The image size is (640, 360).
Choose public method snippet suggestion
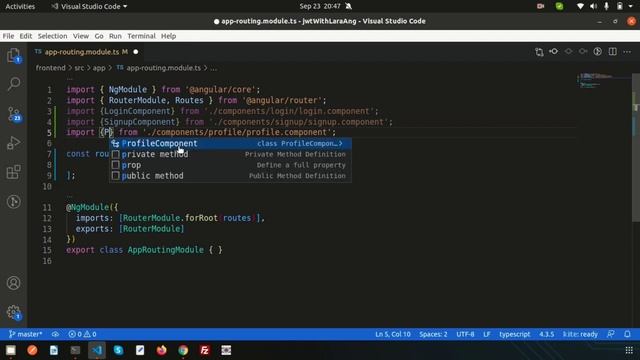pyautogui.click(x=230, y=176)
